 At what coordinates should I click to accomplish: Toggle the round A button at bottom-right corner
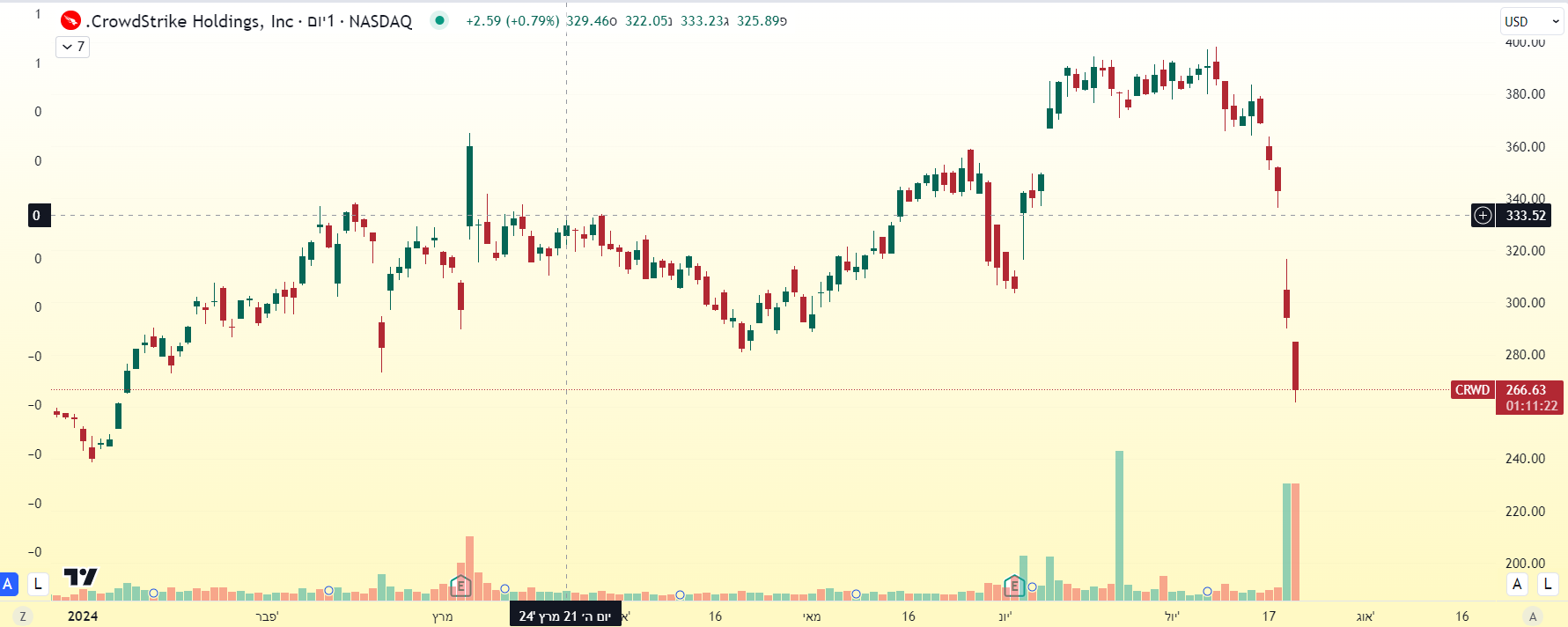pos(1533,616)
